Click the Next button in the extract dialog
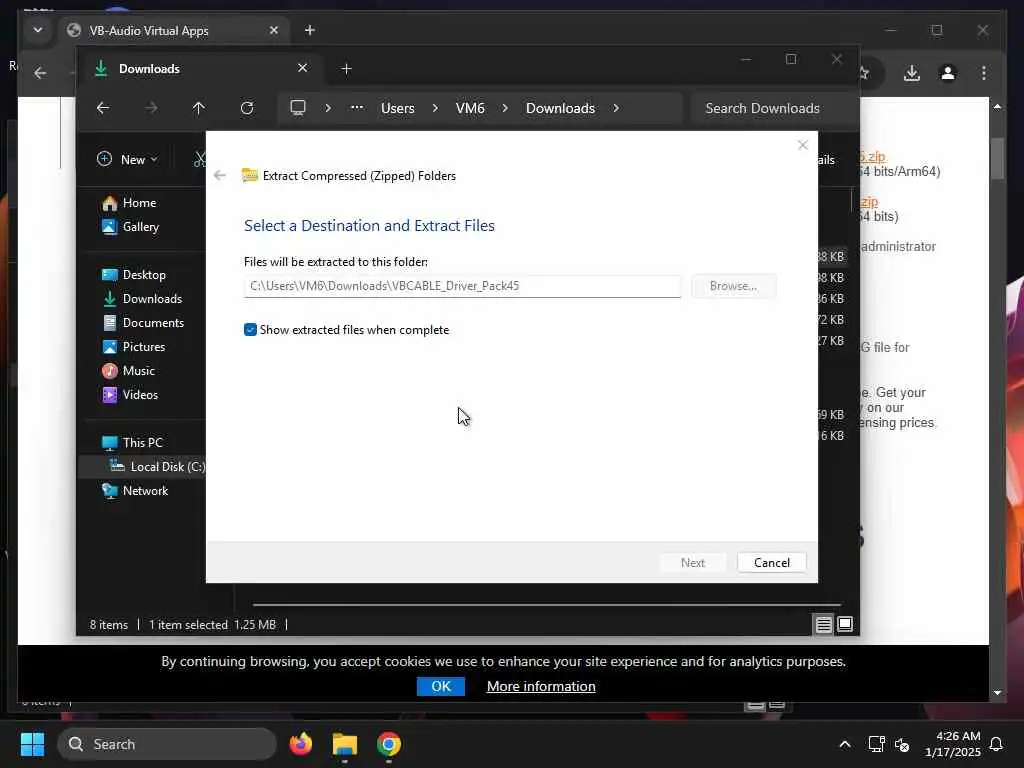The height and width of the screenshot is (768, 1024). click(692, 562)
